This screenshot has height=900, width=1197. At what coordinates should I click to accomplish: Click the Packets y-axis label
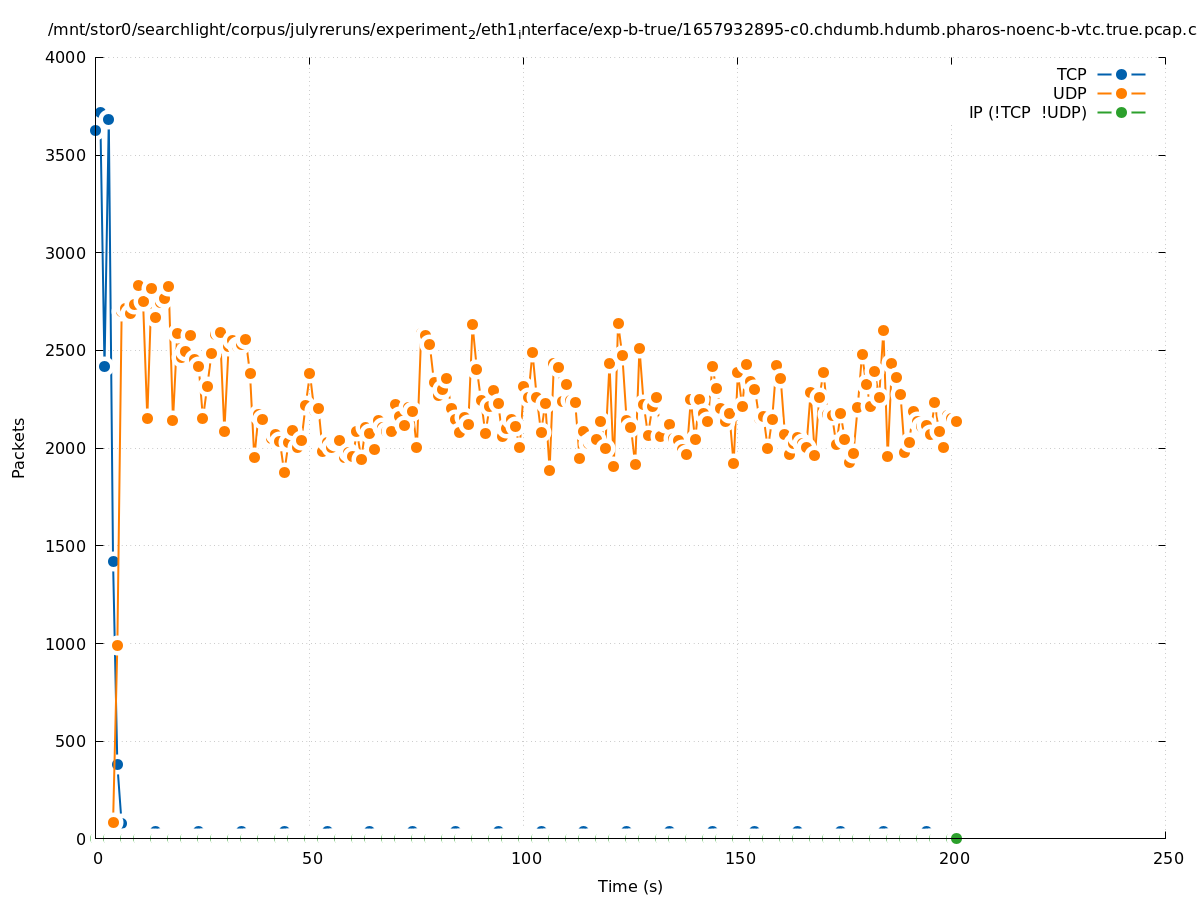pos(19,447)
